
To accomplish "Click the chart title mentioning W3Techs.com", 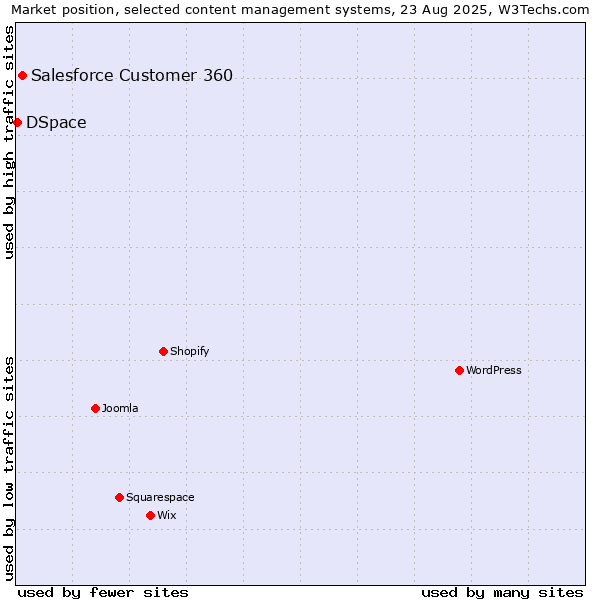I will tap(300, 10).
